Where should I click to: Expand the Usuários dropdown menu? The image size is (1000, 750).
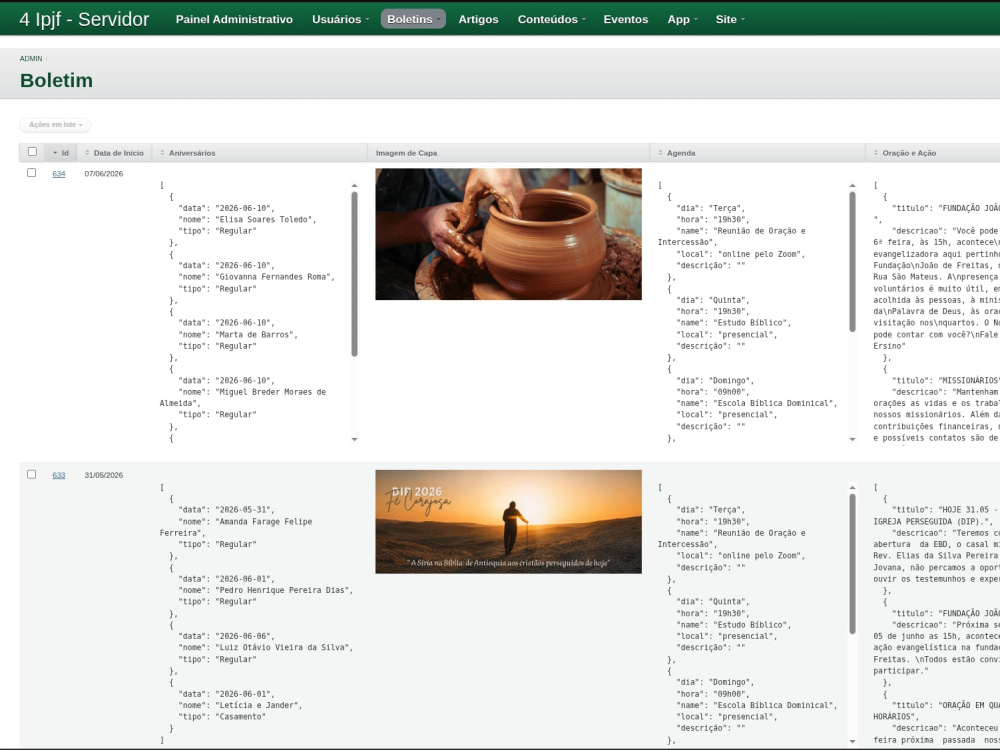click(x=340, y=19)
